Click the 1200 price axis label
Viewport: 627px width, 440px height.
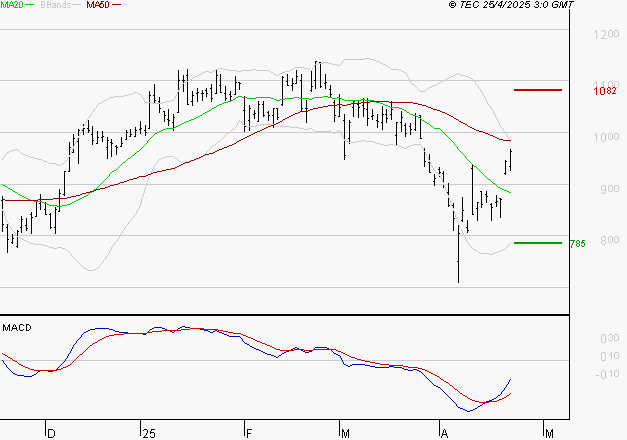[606, 34]
